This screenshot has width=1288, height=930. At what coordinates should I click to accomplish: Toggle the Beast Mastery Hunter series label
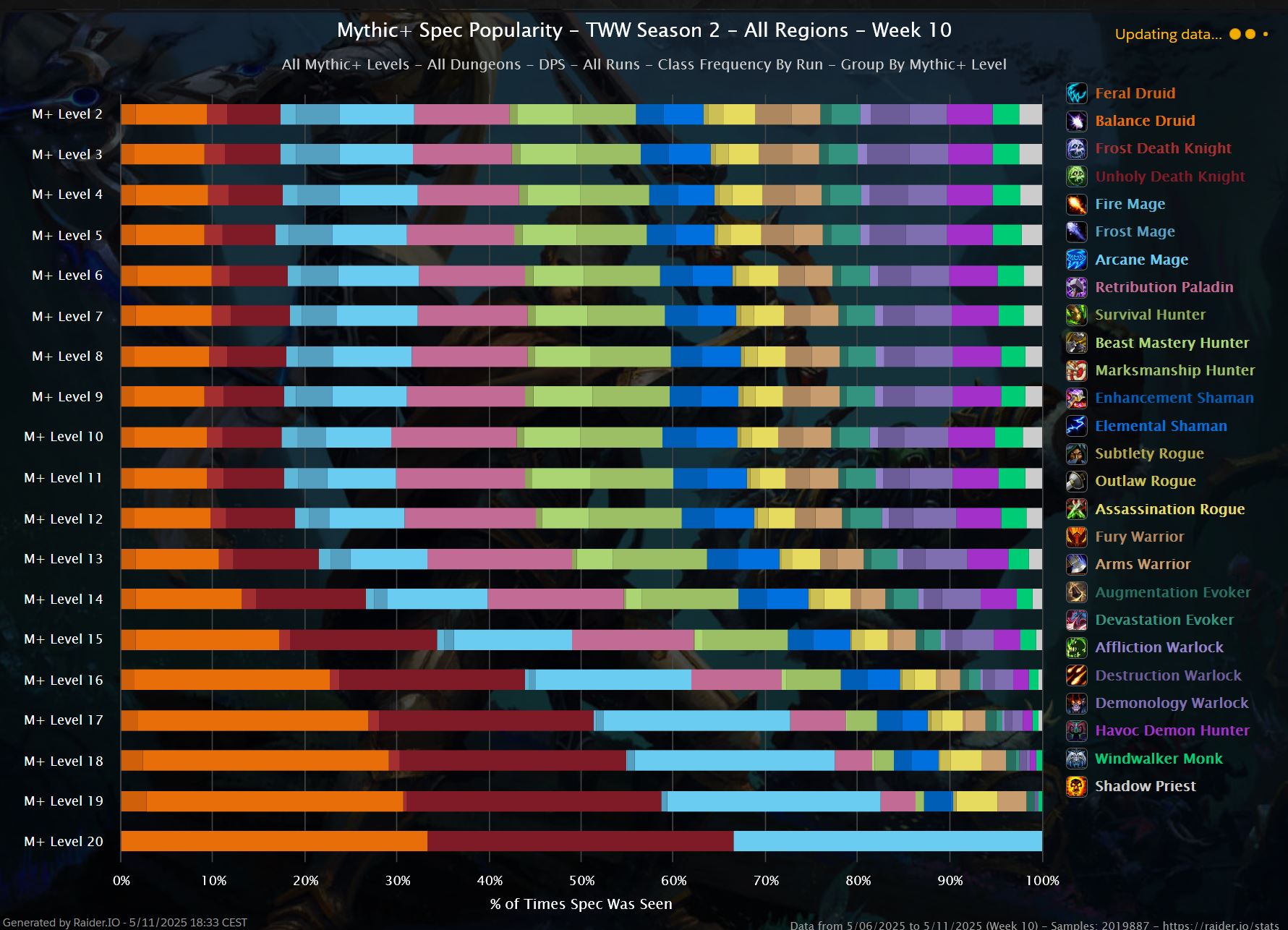point(1172,343)
